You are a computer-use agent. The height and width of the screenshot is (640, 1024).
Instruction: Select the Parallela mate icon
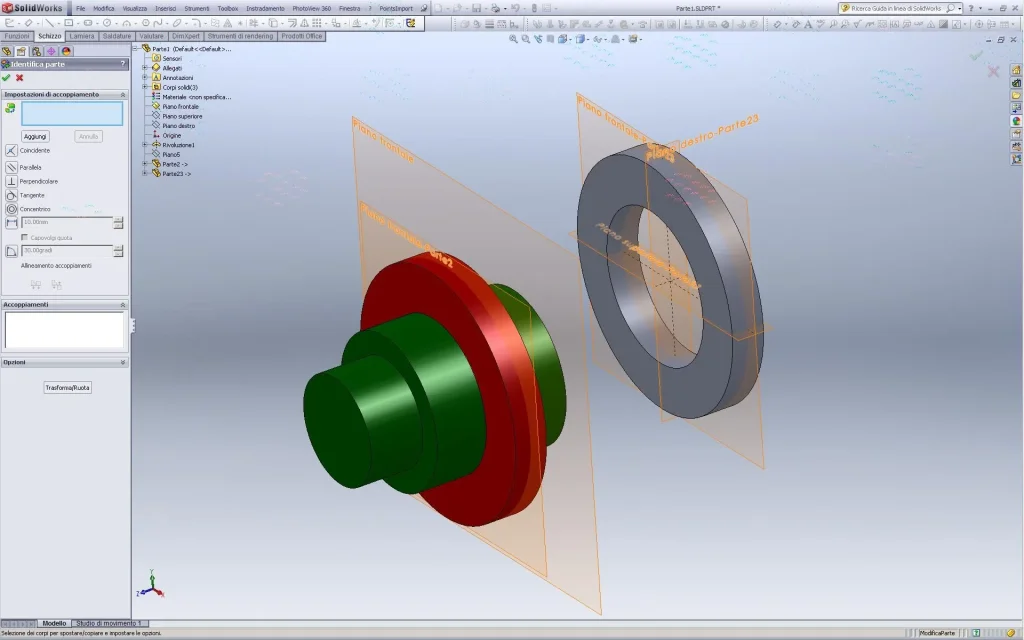coord(11,167)
